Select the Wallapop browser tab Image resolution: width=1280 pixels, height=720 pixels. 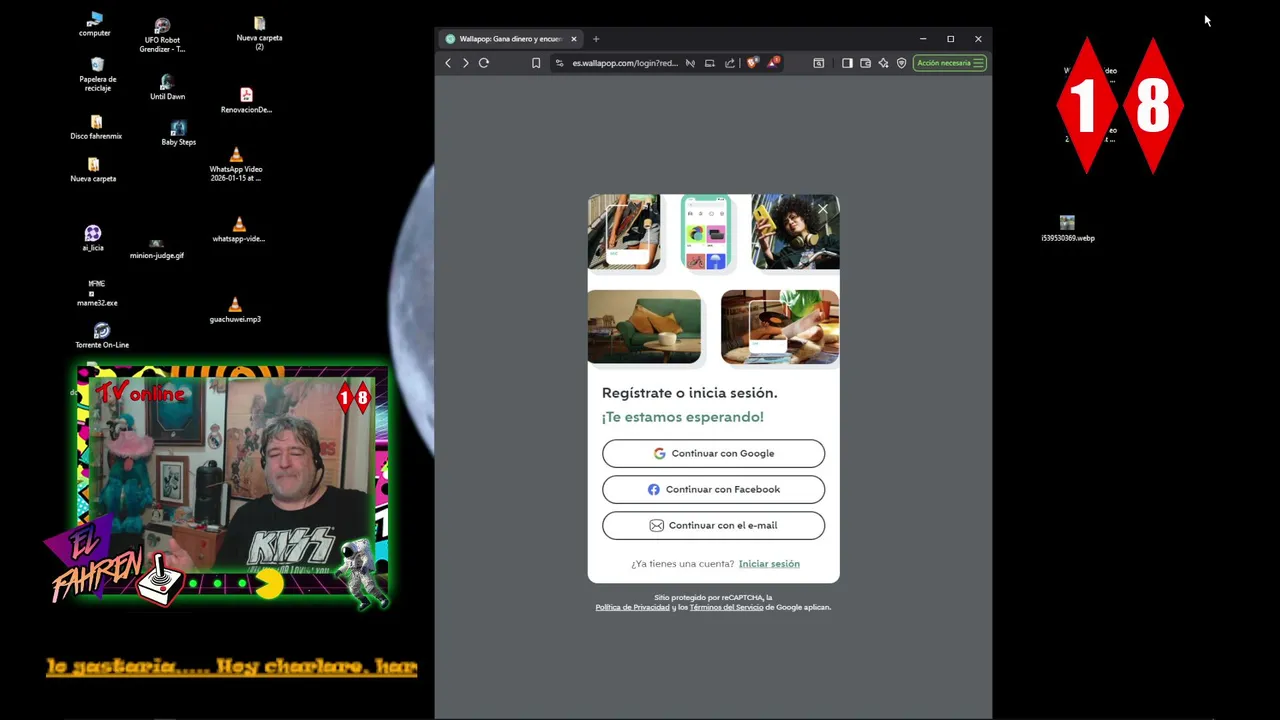511,39
